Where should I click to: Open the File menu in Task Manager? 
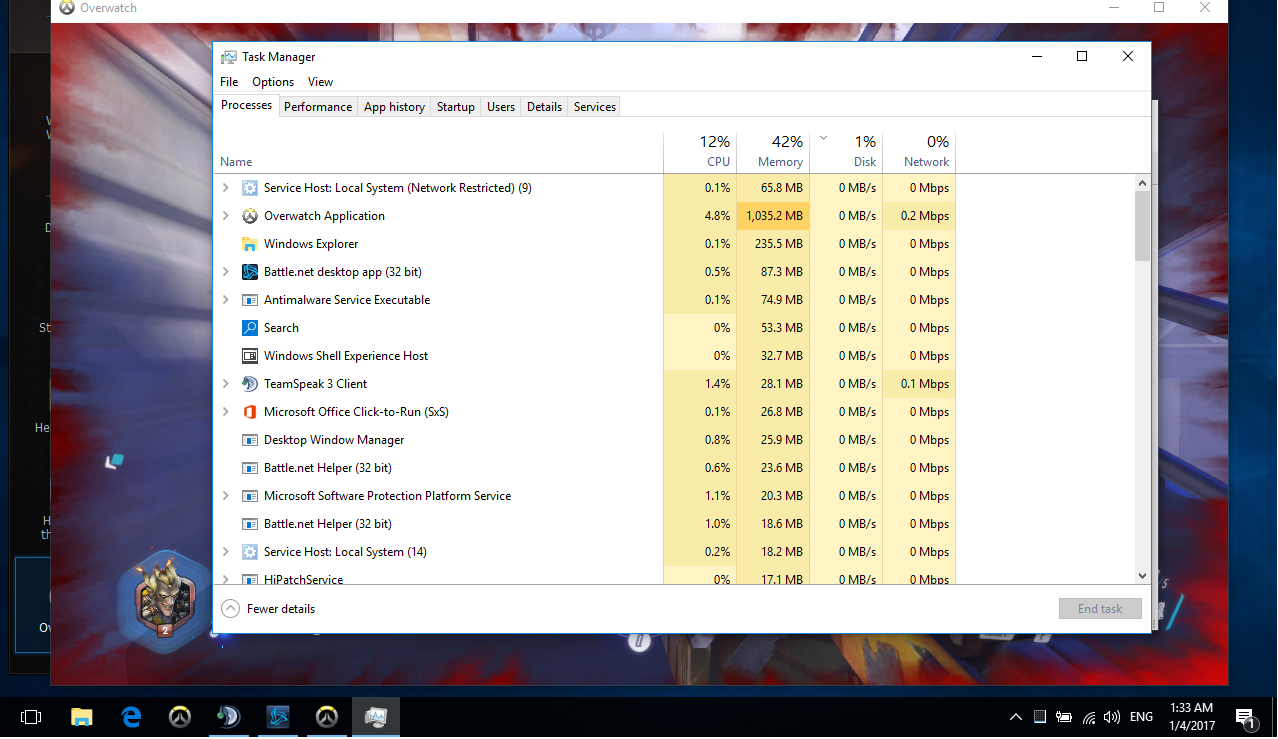pyautogui.click(x=229, y=82)
